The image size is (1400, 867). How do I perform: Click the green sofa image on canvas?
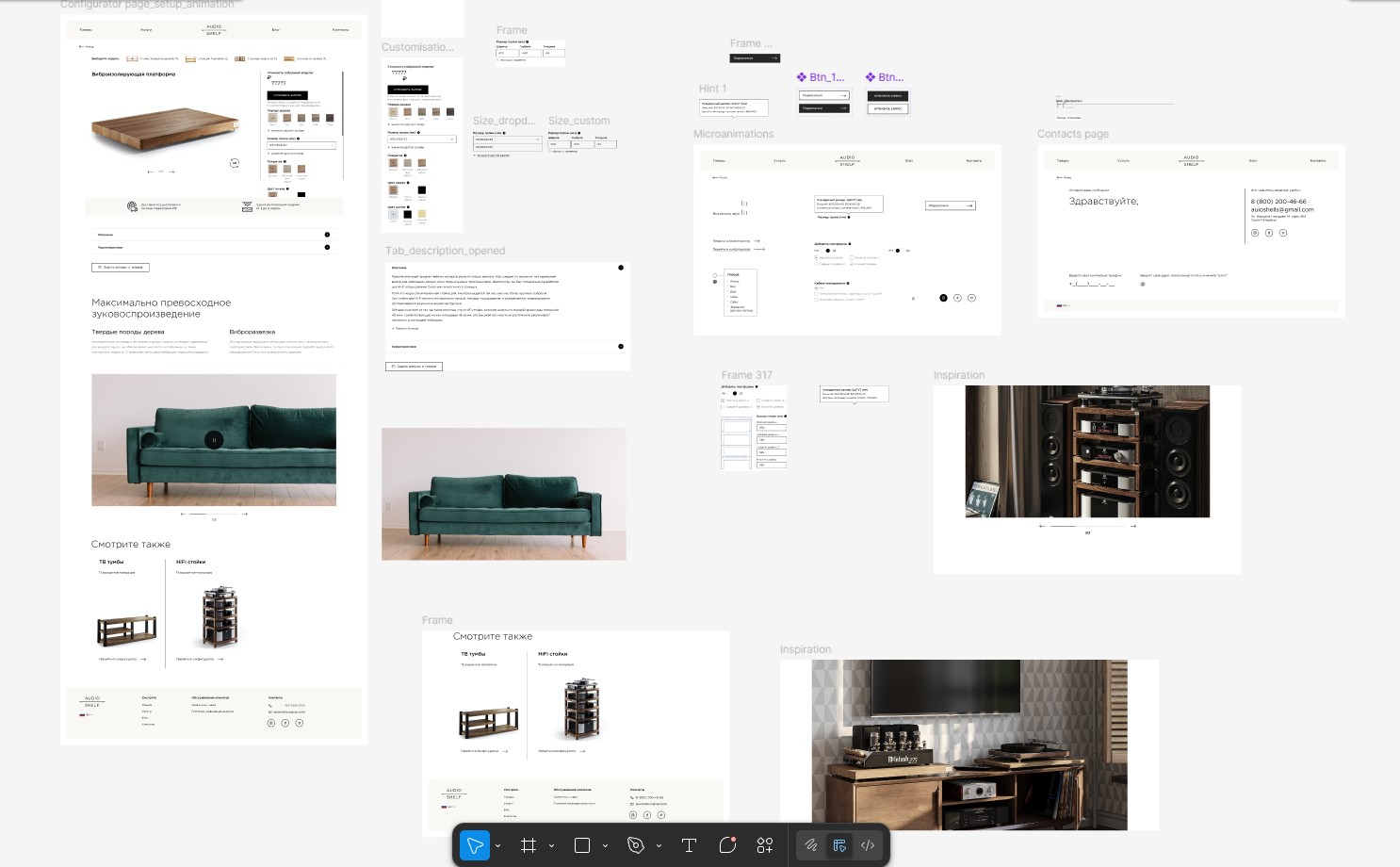click(x=503, y=494)
